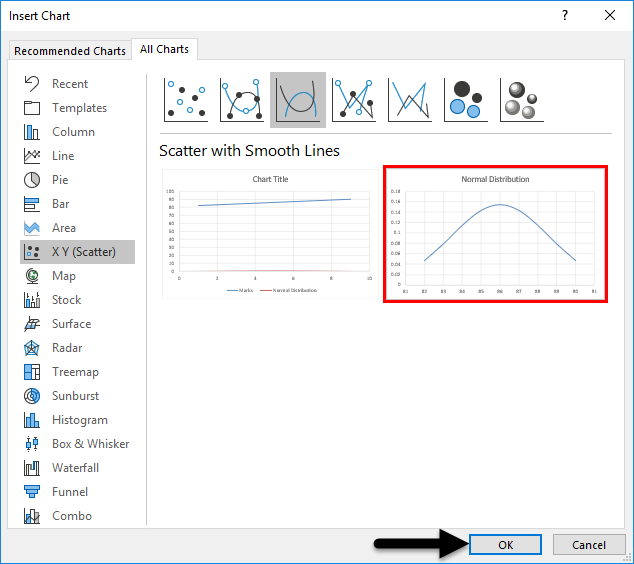Select the Waterfall chart icon
This screenshot has width=634, height=564.
32,468
